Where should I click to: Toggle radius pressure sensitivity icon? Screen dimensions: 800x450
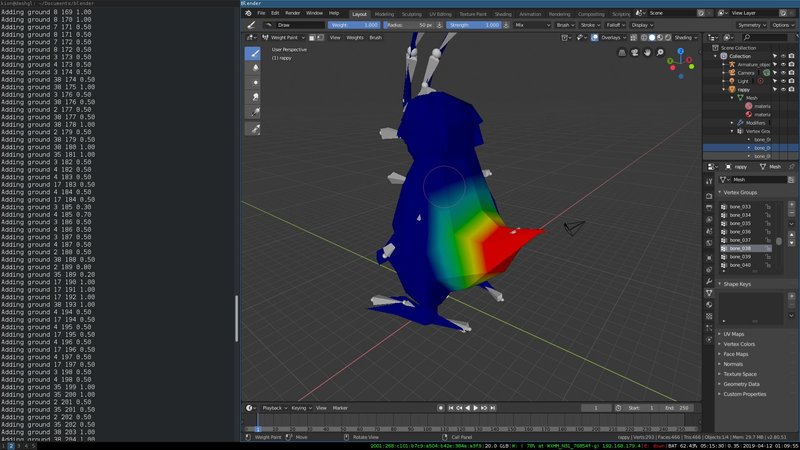(439, 25)
